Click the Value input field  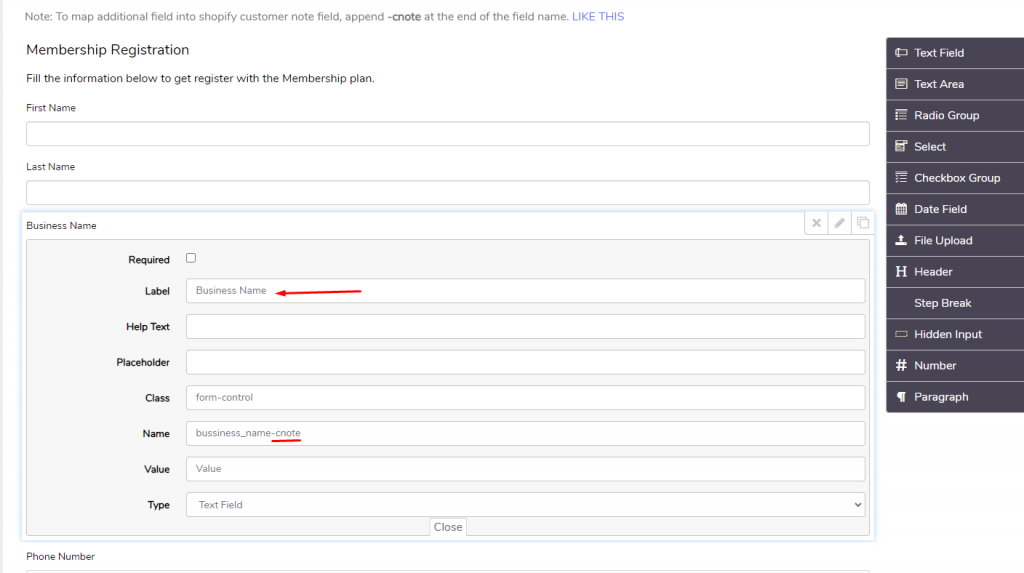526,468
